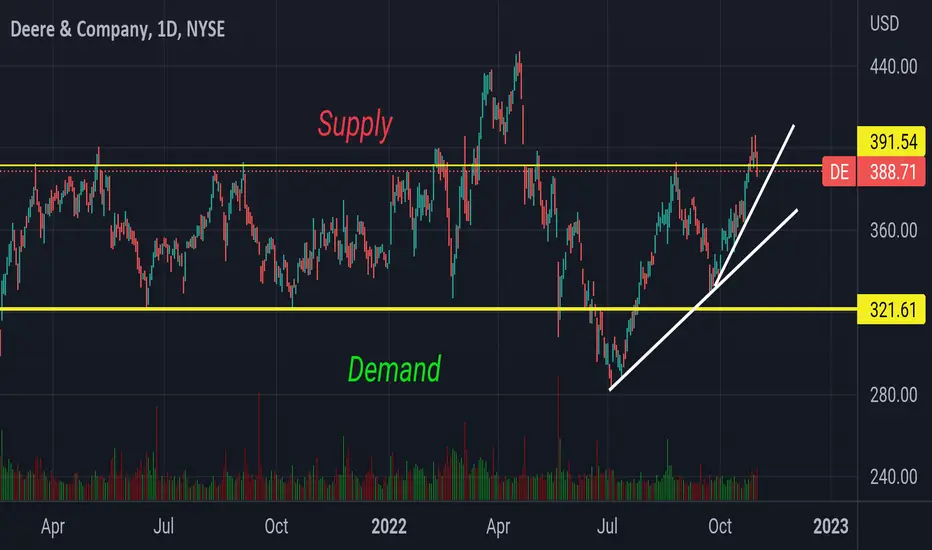Click the 2023 time axis label
The height and width of the screenshot is (550, 932).
click(x=830, y=526)
